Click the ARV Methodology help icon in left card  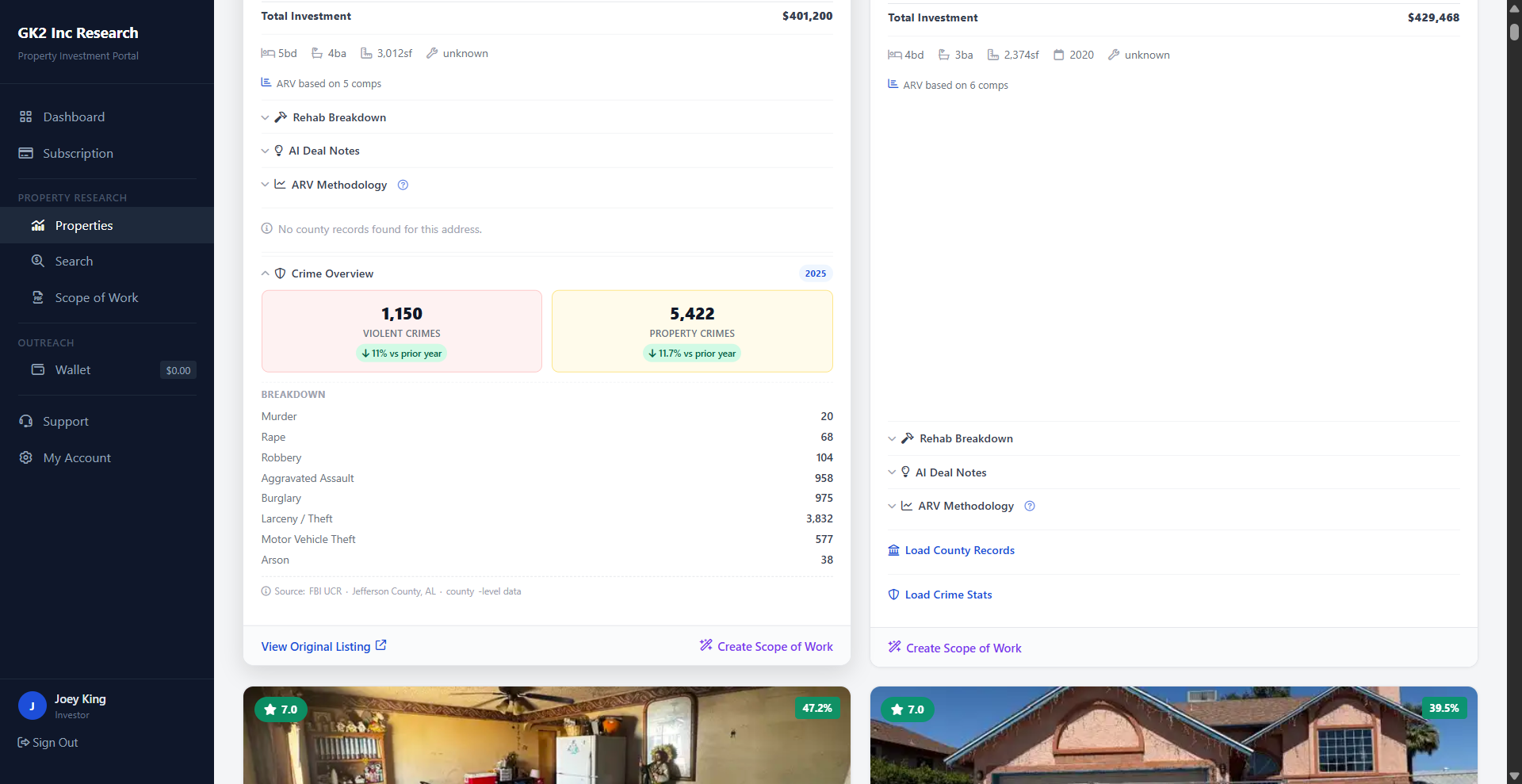point(403,185)
